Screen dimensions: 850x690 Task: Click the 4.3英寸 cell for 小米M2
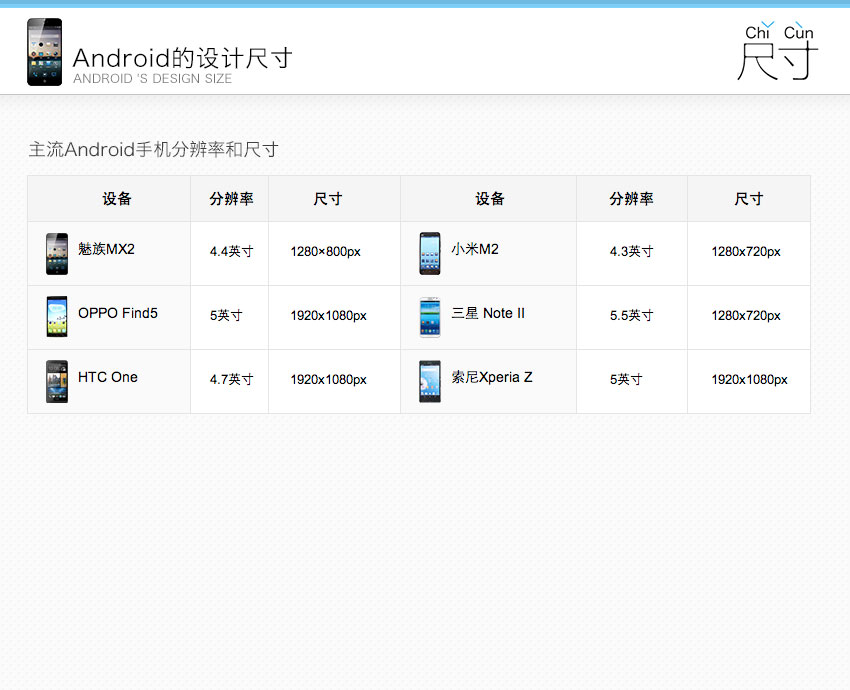click(632, 252)
